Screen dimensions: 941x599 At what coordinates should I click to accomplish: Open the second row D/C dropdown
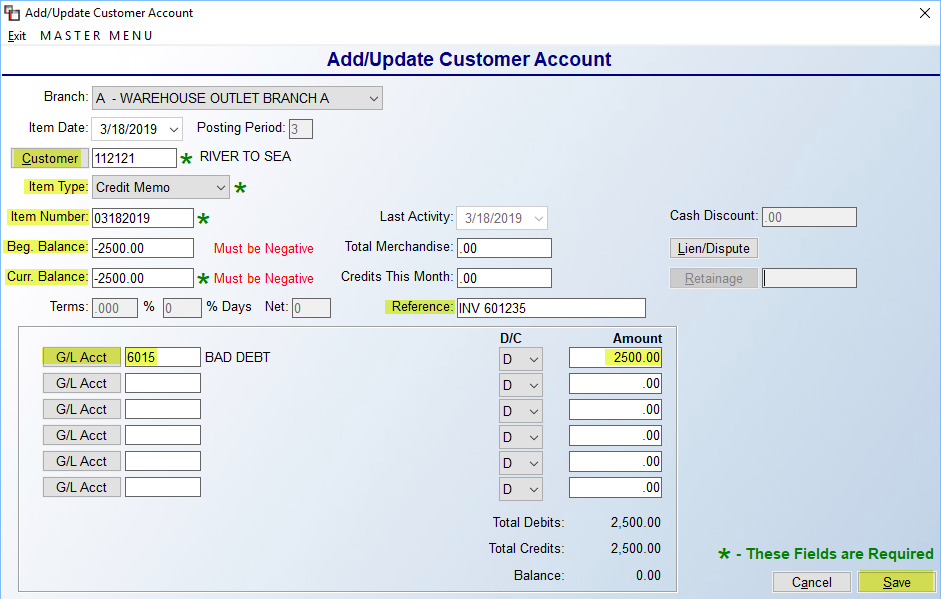click(520, 385)
